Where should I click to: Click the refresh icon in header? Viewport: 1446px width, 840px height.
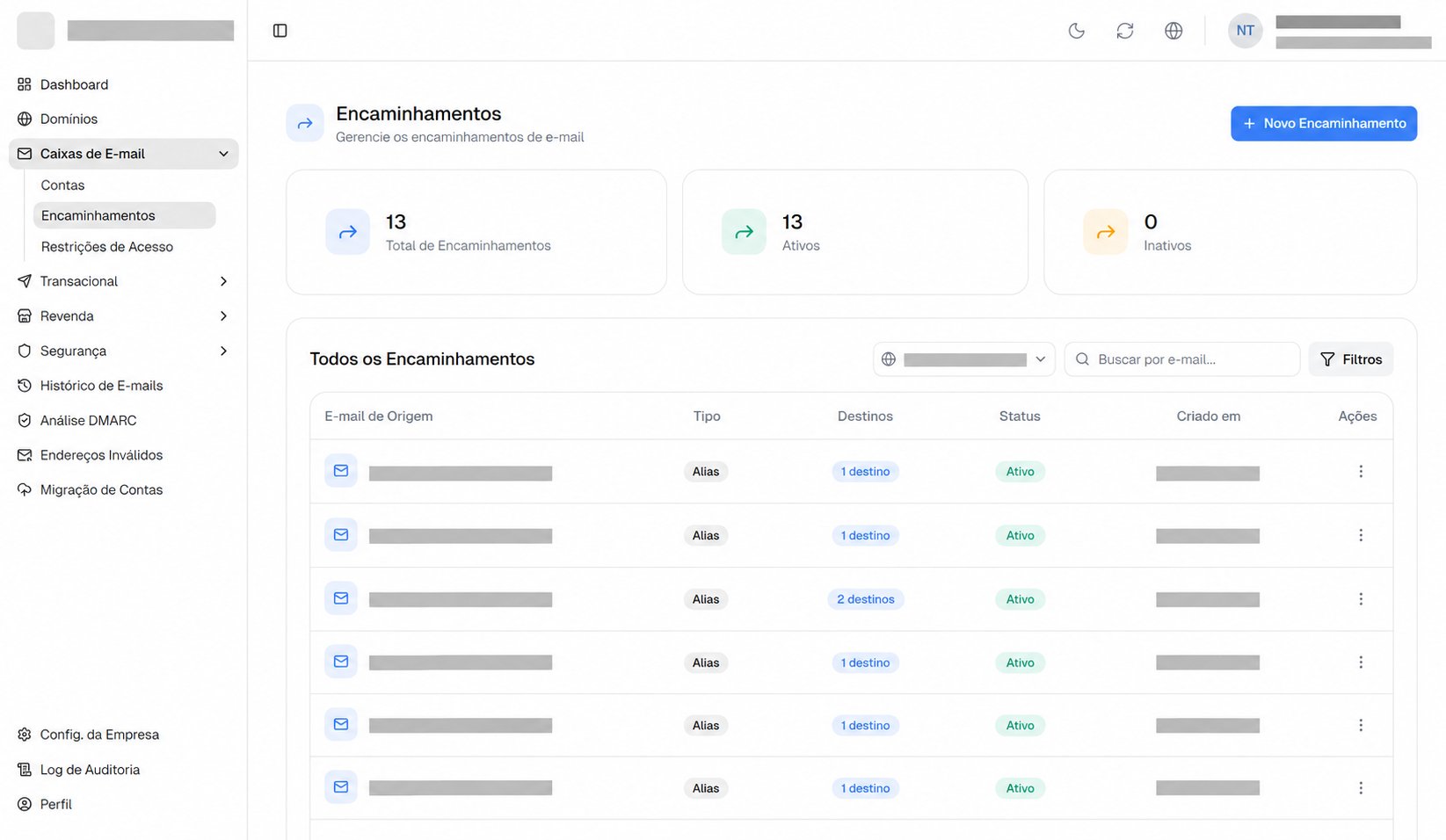coord(1125,31)
